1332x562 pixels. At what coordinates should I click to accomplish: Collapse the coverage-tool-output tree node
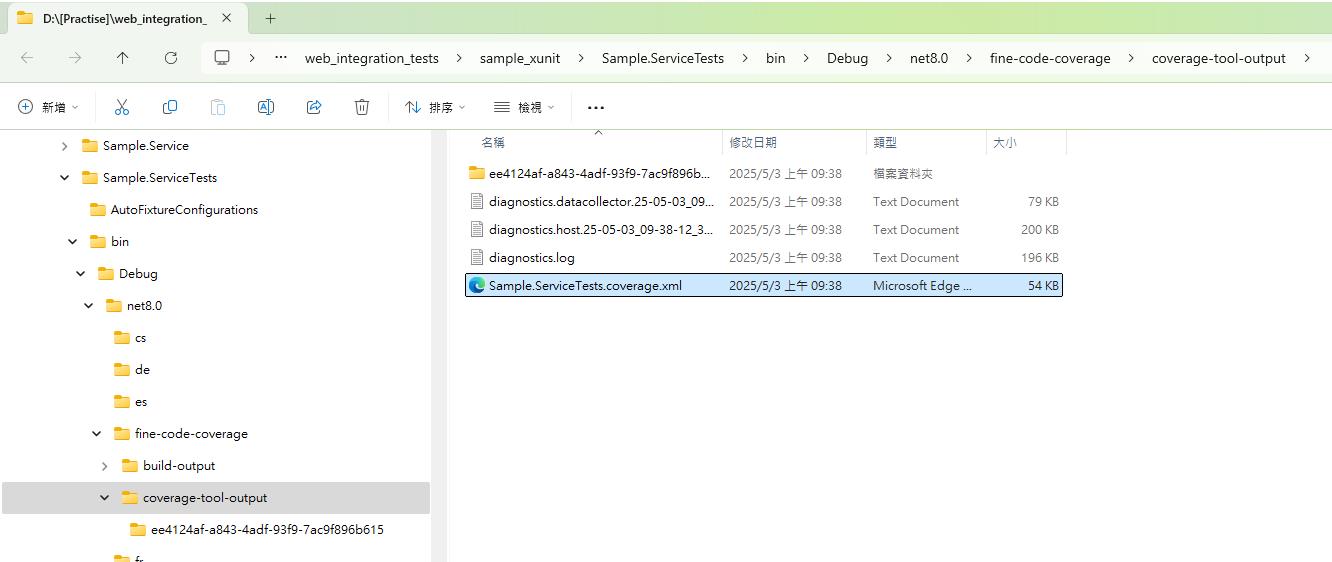pyautogui.click(x=105, y=498)
